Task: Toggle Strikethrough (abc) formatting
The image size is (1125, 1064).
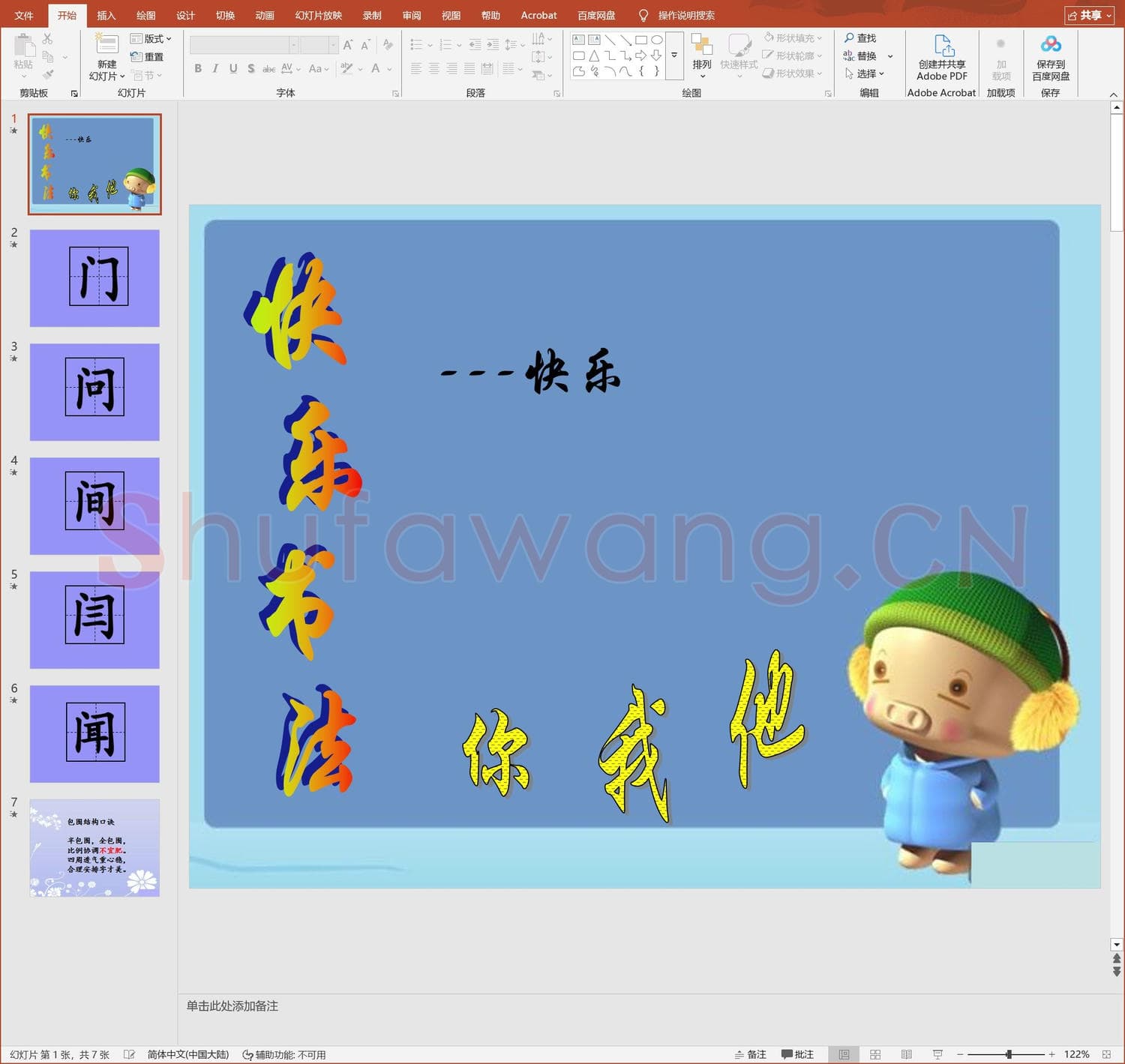Action: click(268, 68)
